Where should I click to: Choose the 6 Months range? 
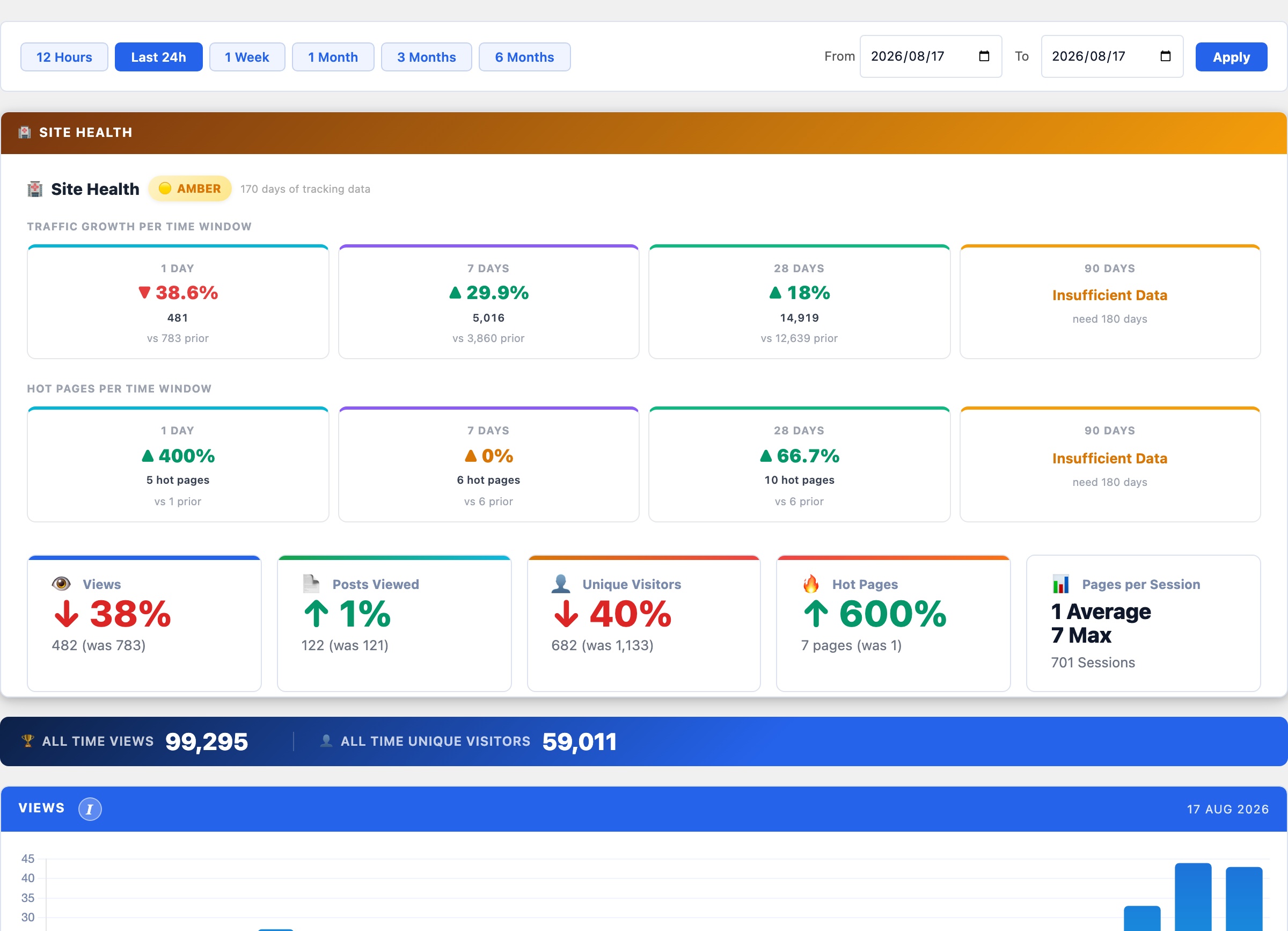pyautogui.click(x=524, y=57)
